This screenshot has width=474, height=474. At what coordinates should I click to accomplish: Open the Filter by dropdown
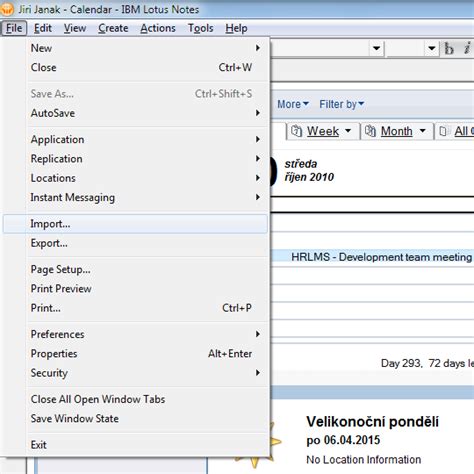[342, 104]
